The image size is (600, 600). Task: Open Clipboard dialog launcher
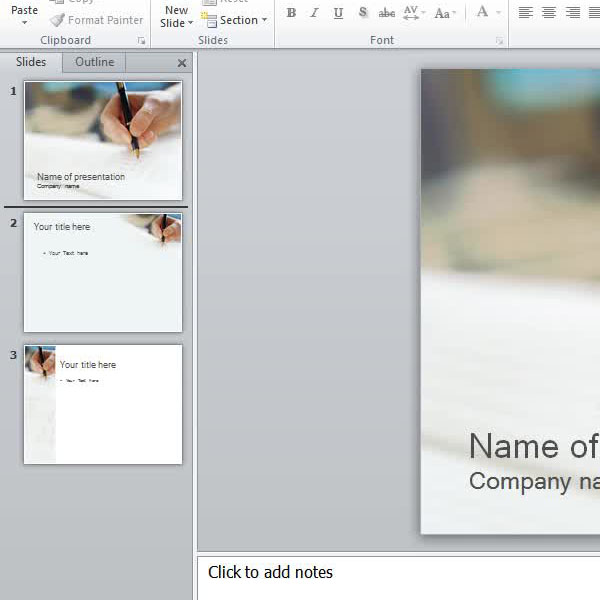[x=142, y=41]
